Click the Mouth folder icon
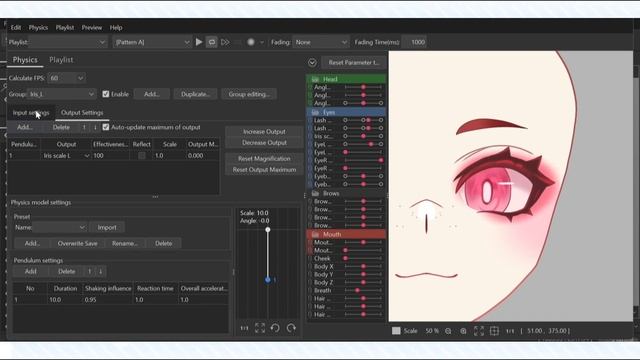 tap(315, 234)
